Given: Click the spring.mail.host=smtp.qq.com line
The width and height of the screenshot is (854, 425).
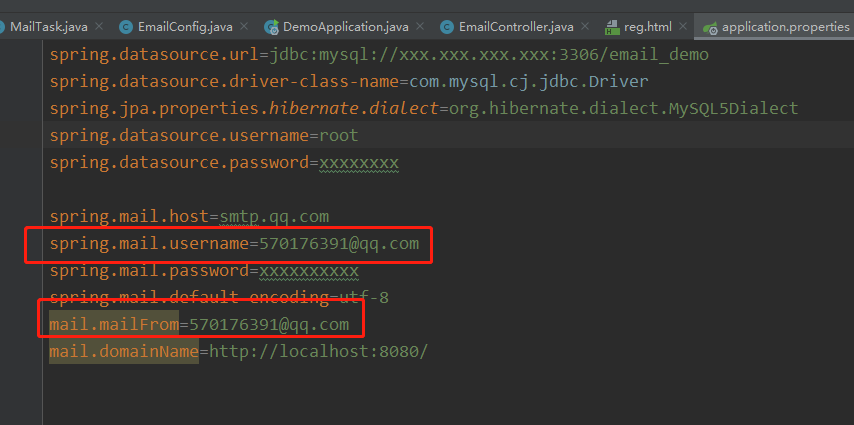Looking at the screenshot, I should [189, 216].
